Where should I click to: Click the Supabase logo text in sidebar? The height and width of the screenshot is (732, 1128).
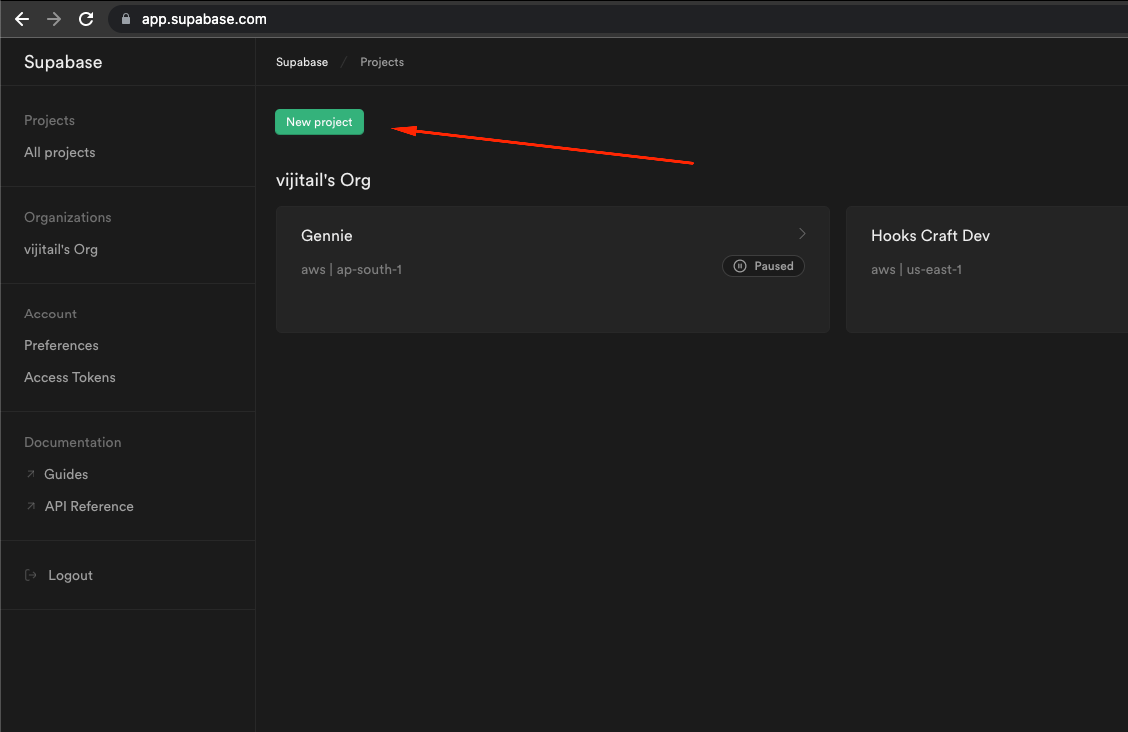[x=63, y=63]
